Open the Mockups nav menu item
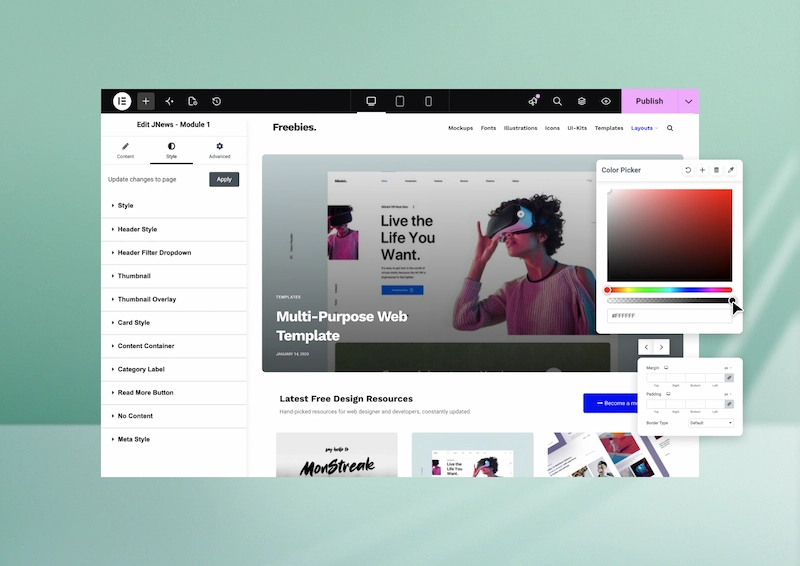 [460, 128]
